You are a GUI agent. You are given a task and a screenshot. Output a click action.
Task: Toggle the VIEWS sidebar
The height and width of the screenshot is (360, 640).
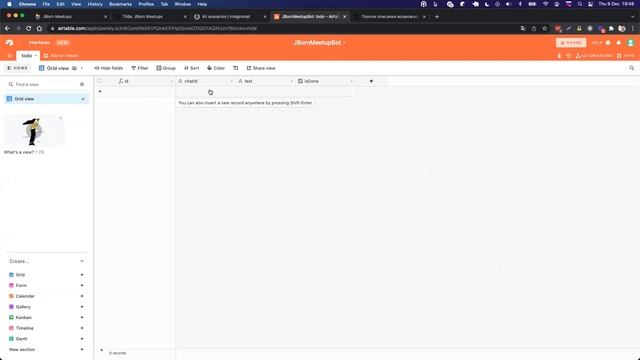(x=18, y=68)
